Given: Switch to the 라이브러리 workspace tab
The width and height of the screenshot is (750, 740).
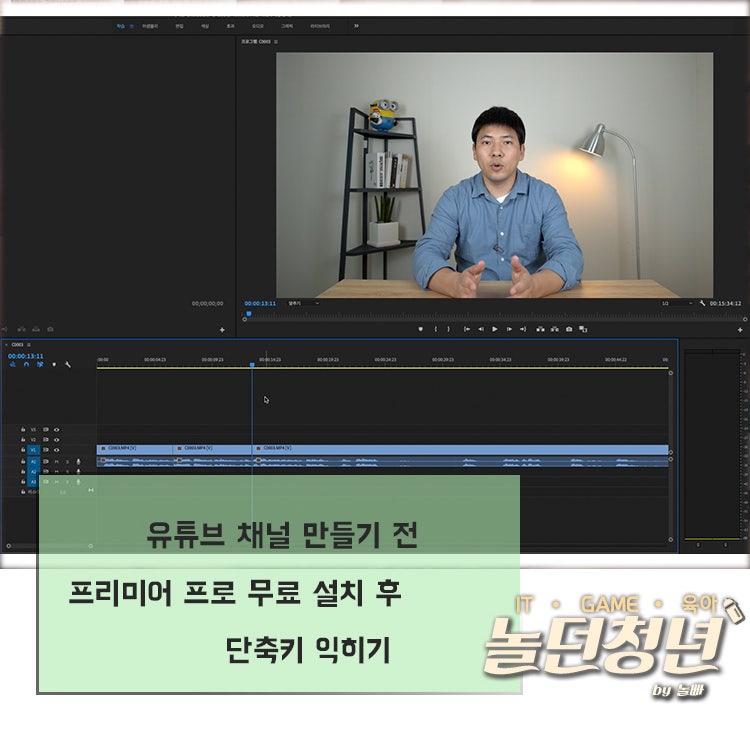Looking at the screenshot, I should 320,26.
